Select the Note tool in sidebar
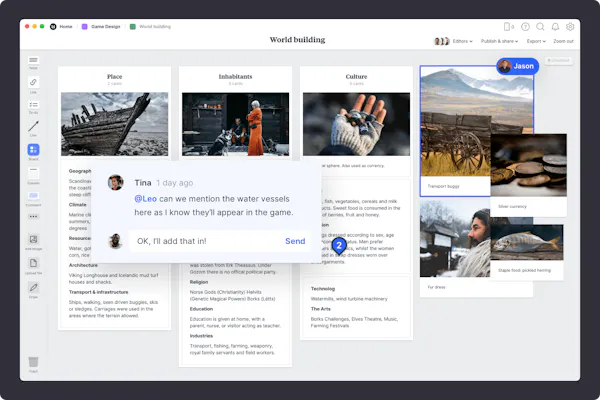Screen dimensions: 600x400 point(33,62)
